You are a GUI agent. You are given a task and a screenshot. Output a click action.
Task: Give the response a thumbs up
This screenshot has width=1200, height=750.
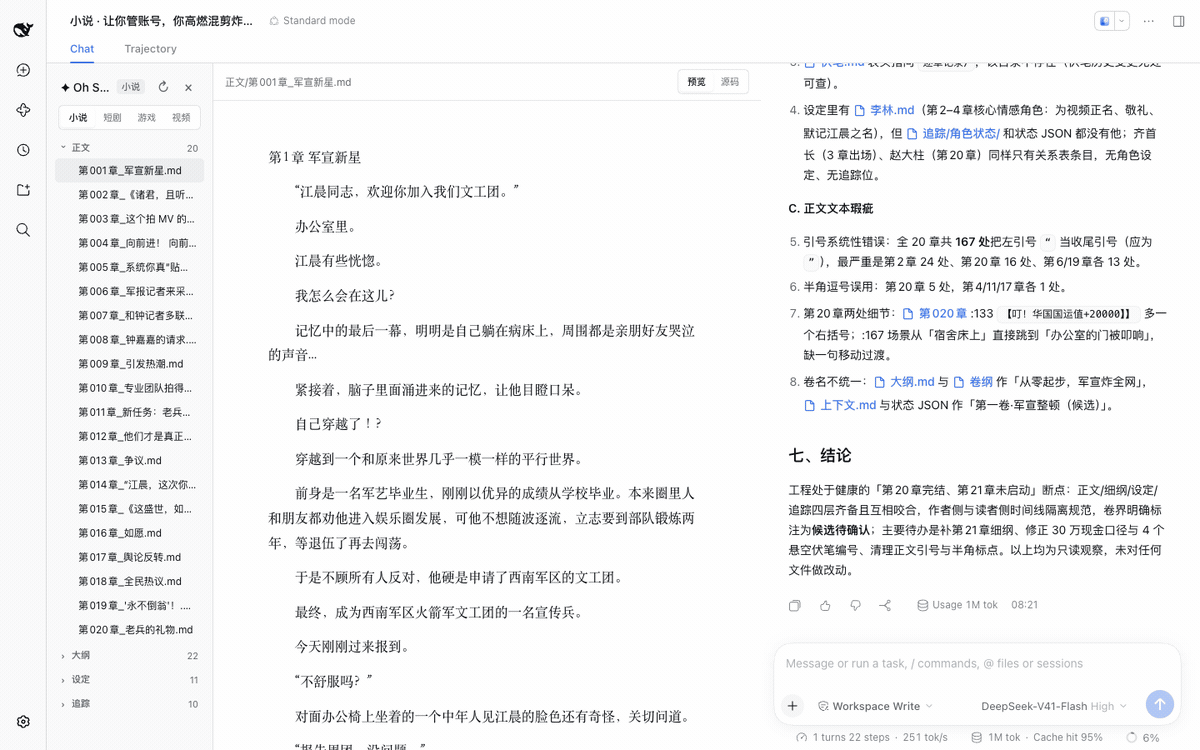point(825,605)
